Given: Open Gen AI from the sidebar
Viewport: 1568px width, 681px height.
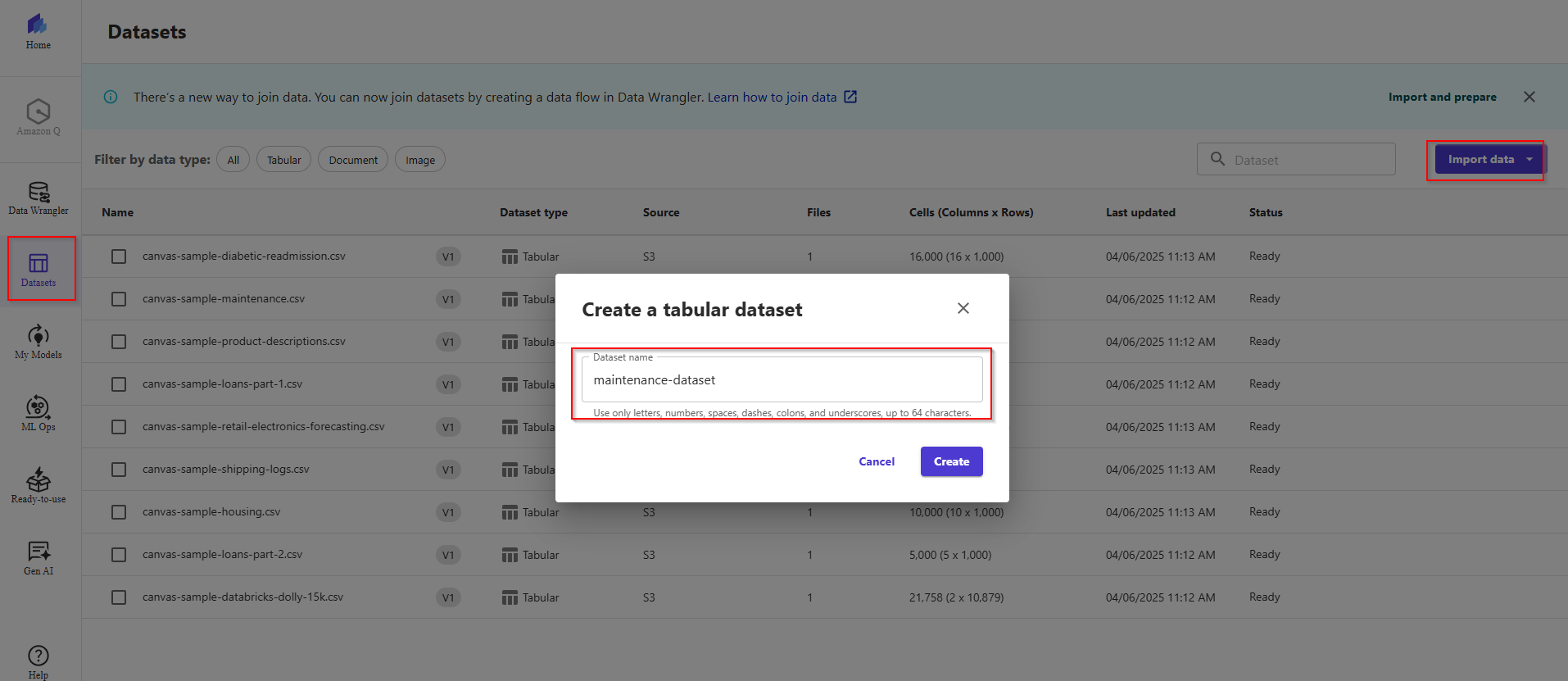Looking at the screenshot, I should [x=39, y=558].
